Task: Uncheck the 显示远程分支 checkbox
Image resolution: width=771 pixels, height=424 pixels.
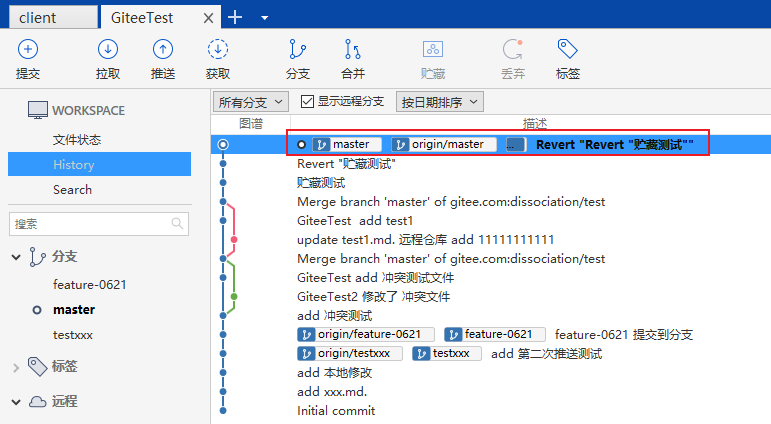Action: pos(308,101)
